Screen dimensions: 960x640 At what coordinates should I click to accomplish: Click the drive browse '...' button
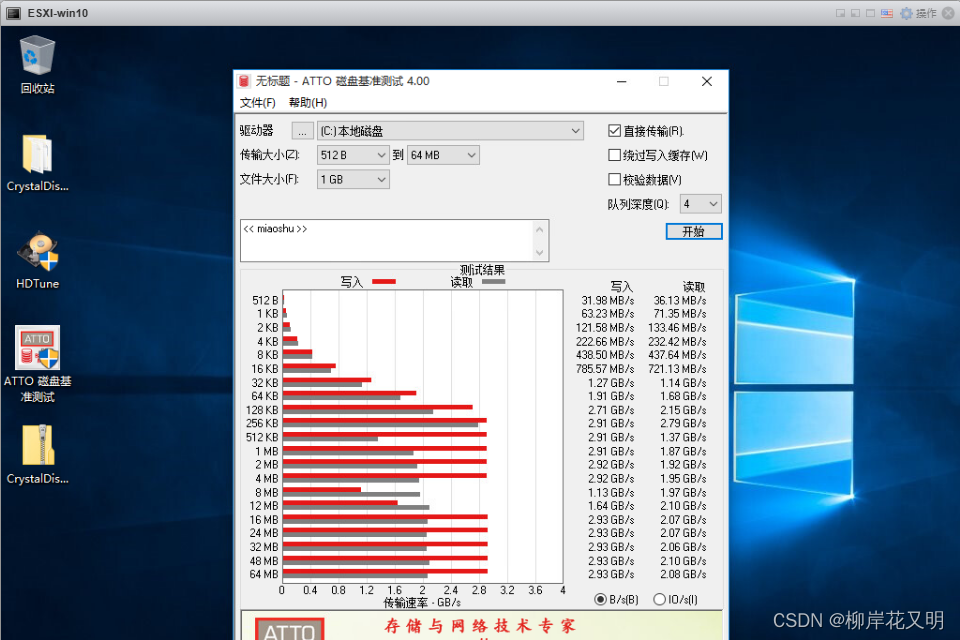(x=302, y=131)
